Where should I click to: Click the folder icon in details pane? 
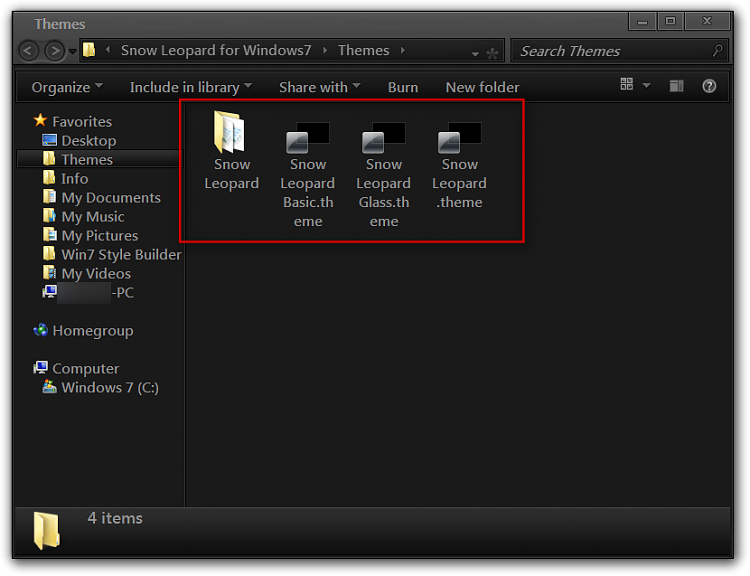[x=47, y=531]
